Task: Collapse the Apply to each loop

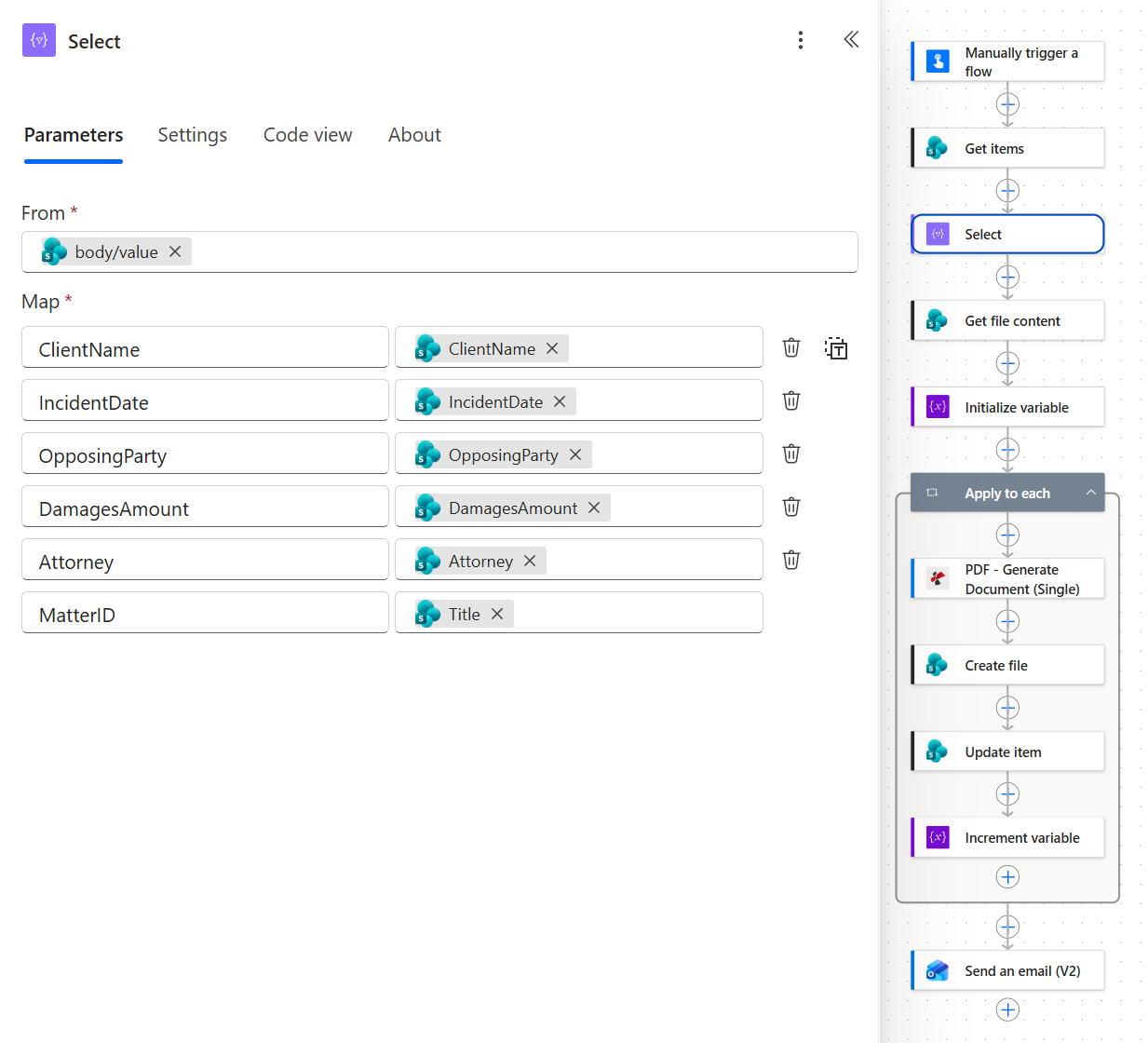Action: click(x=1090, y=493)
